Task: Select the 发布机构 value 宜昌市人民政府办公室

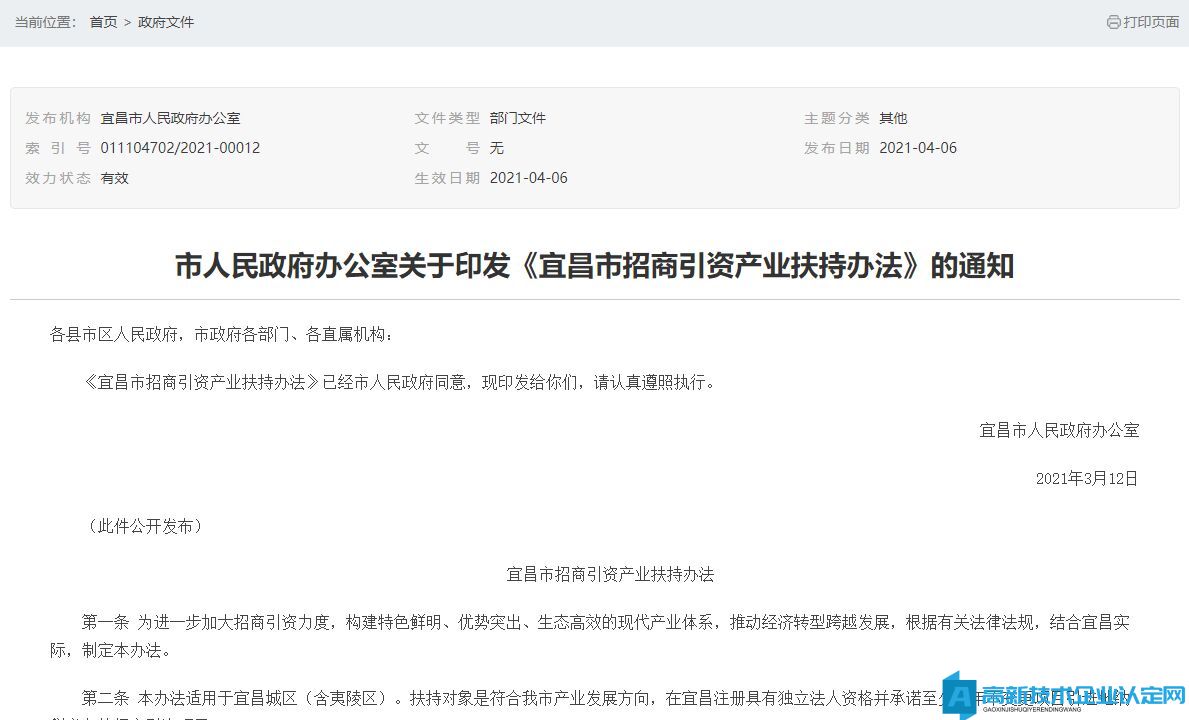Action: click(x=170, y=118)
